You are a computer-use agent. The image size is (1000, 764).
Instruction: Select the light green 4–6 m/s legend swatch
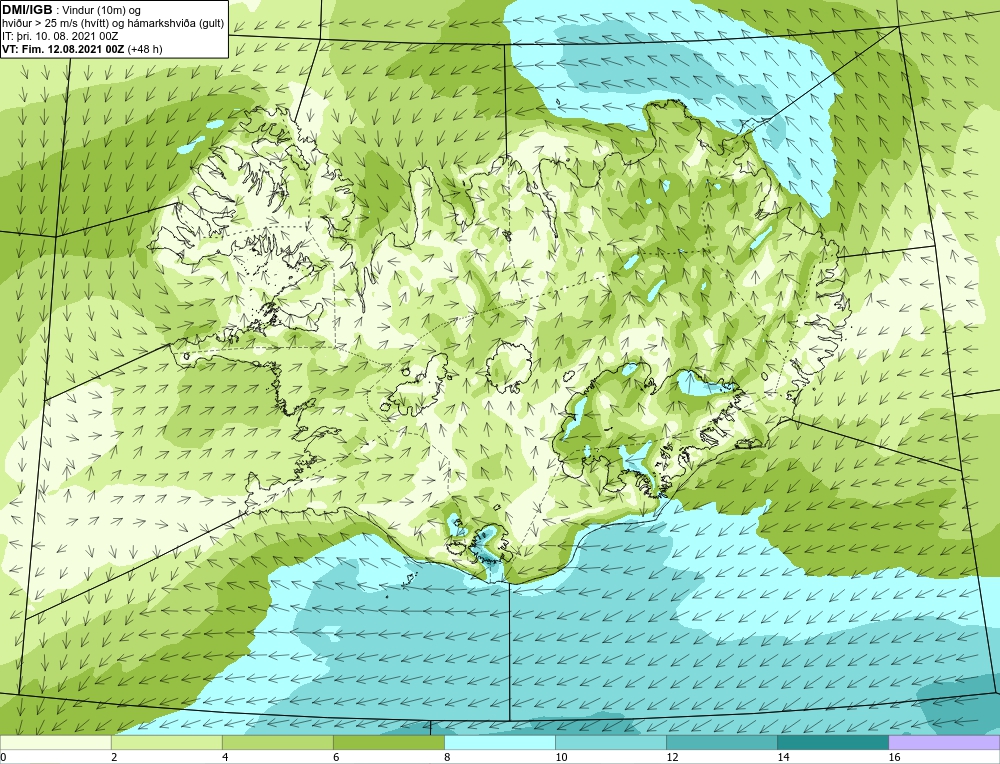[277, 742]
